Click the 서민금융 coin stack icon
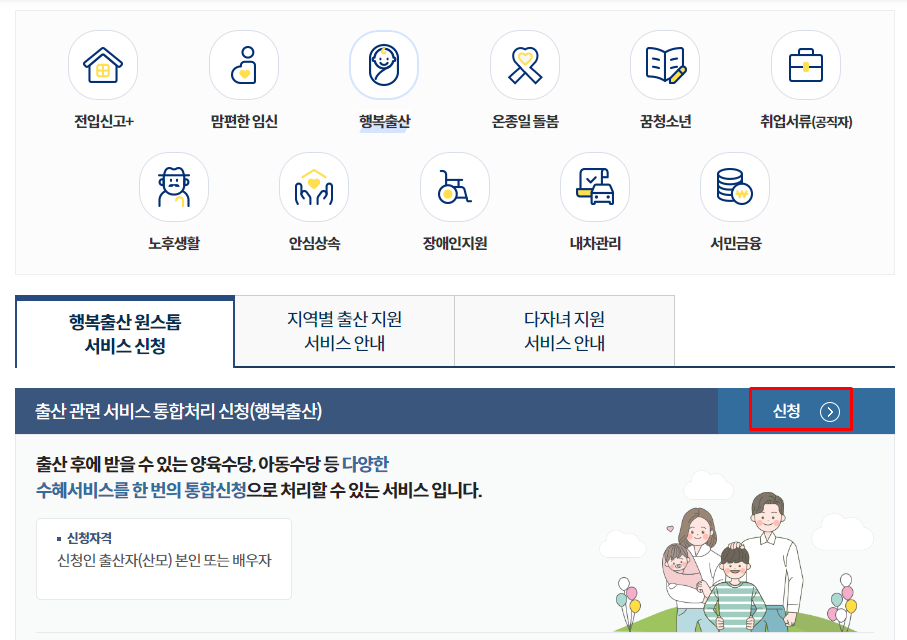 point(735,187)
